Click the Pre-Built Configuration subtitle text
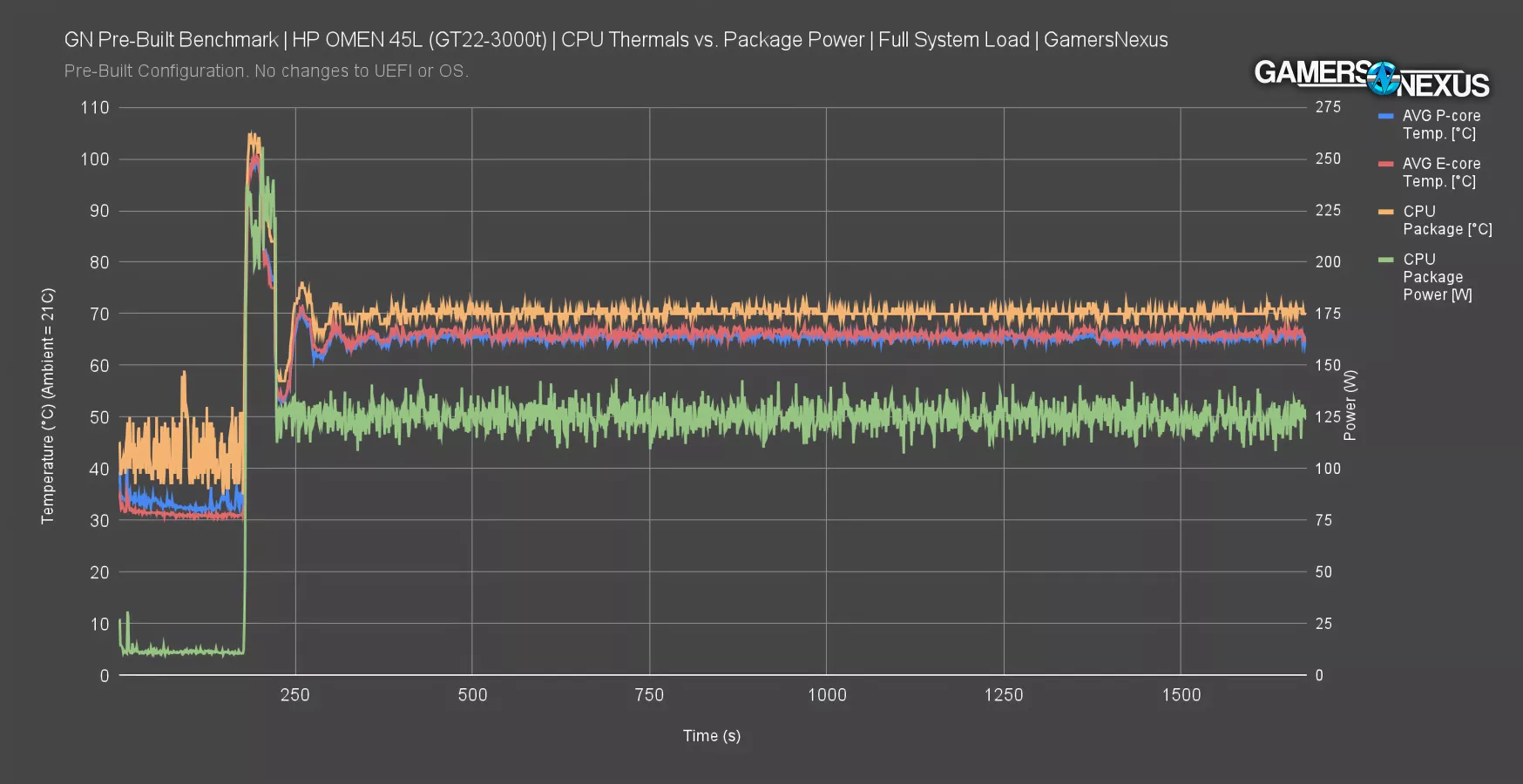This screenshot has height=784, width=1523. tap(266, 71)
